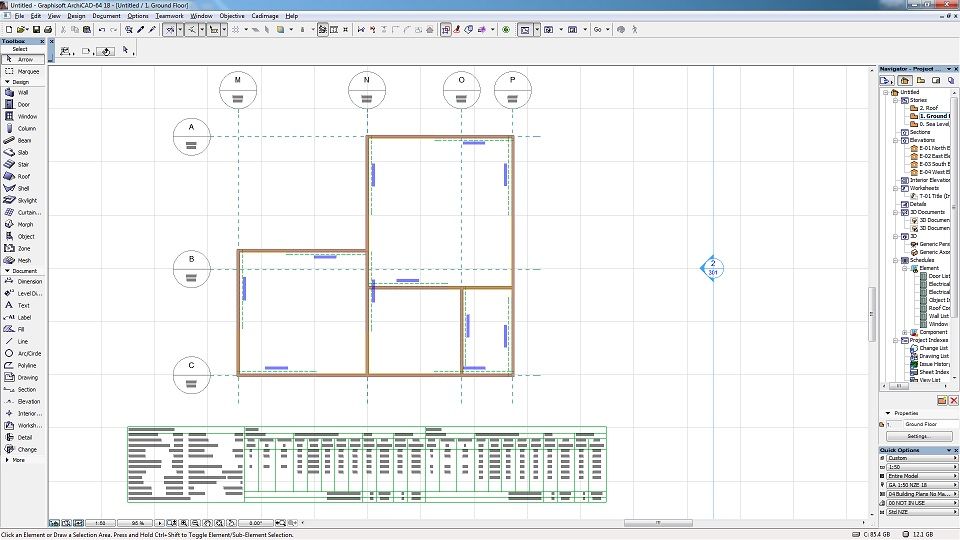
Task: Select the Marquee tool
Action: (26, 71)
